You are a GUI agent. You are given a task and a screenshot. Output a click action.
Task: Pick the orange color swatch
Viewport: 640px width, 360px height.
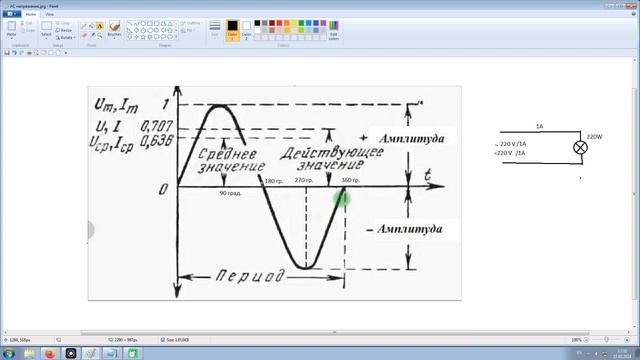287,23
